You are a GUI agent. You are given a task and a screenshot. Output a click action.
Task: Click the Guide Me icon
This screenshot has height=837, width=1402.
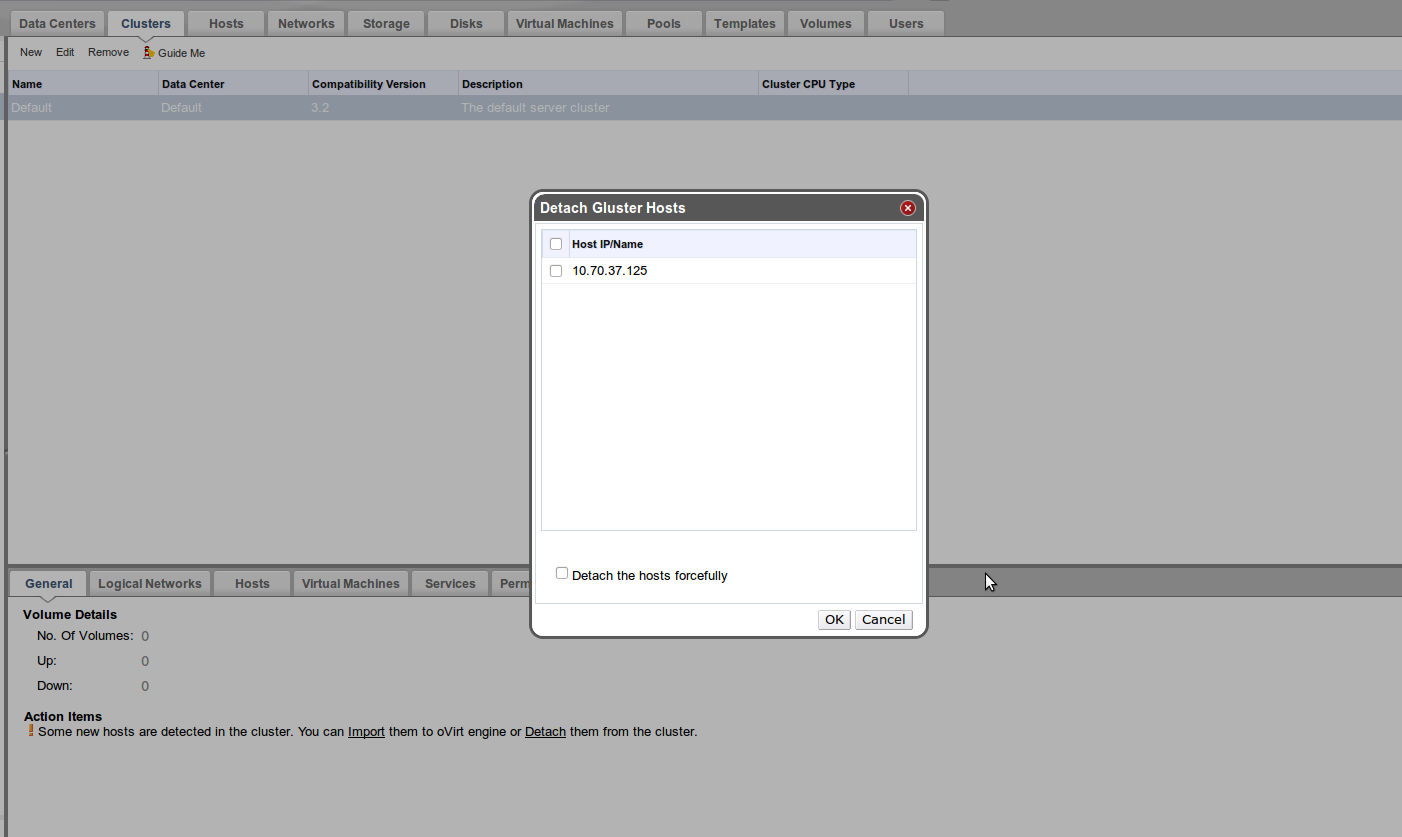coord(149,52)
